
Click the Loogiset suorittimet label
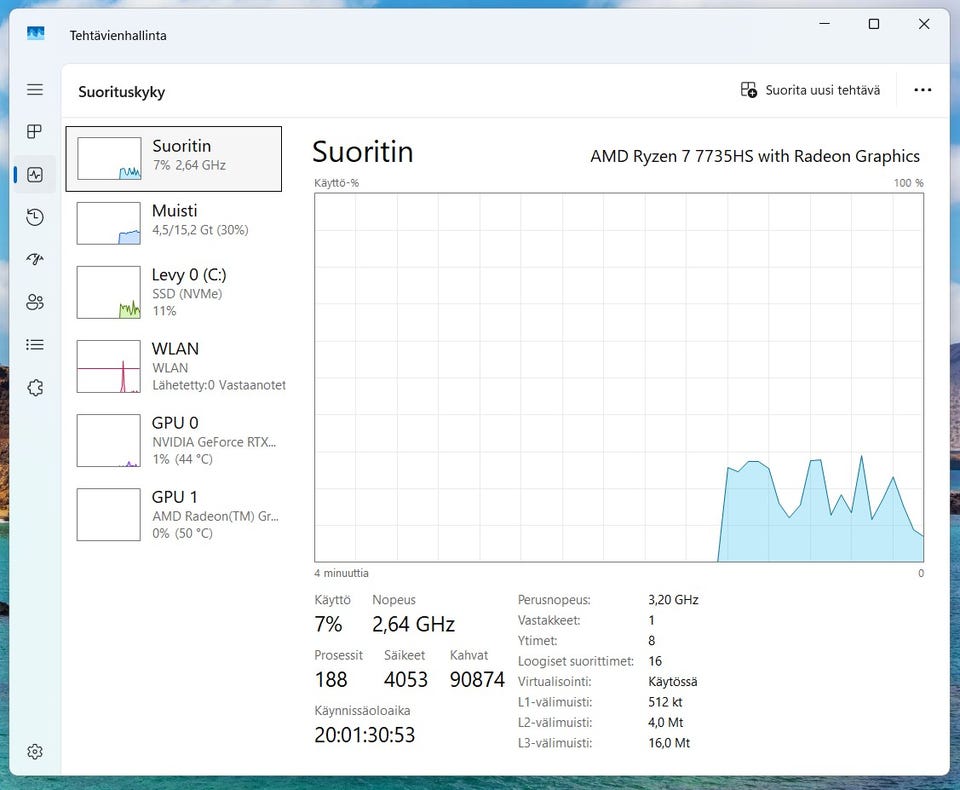pos(576,661)
